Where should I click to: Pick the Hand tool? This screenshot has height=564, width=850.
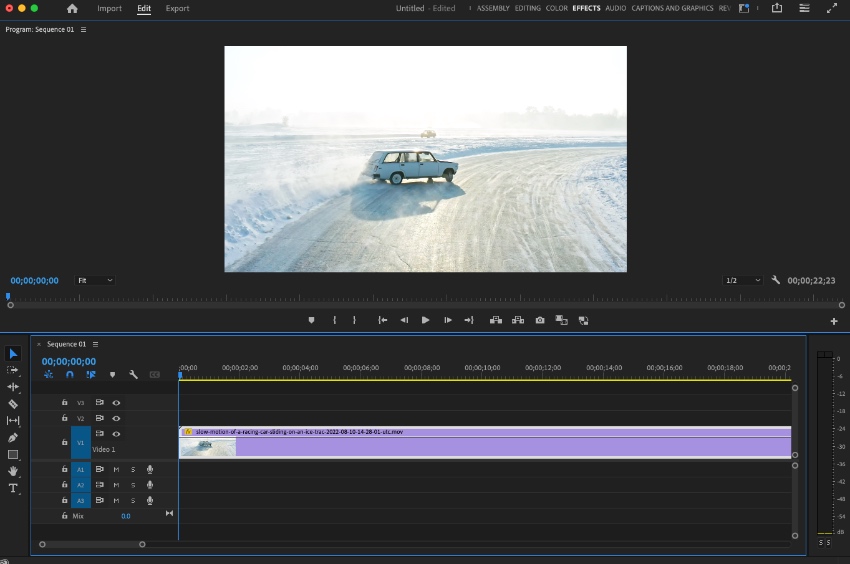tap(13, 471)
